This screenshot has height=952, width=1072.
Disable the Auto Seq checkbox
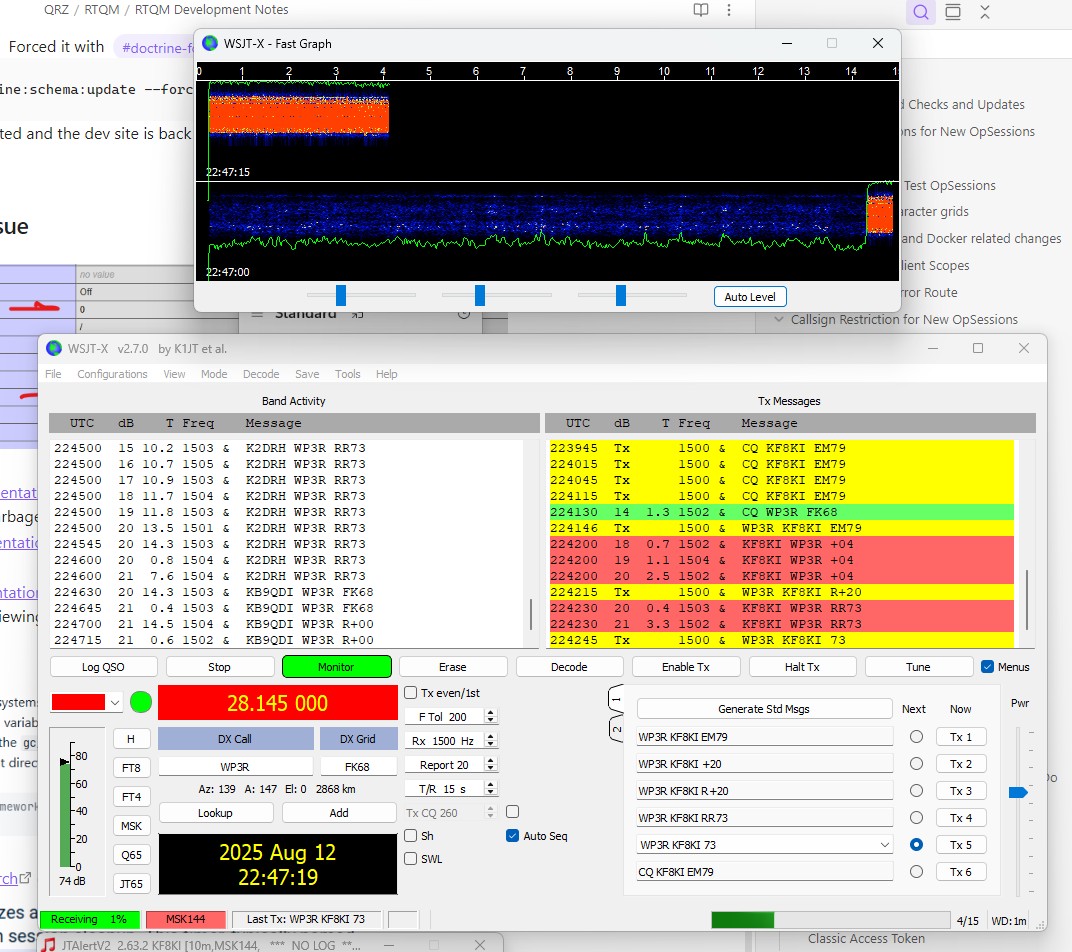coord(512,836)
